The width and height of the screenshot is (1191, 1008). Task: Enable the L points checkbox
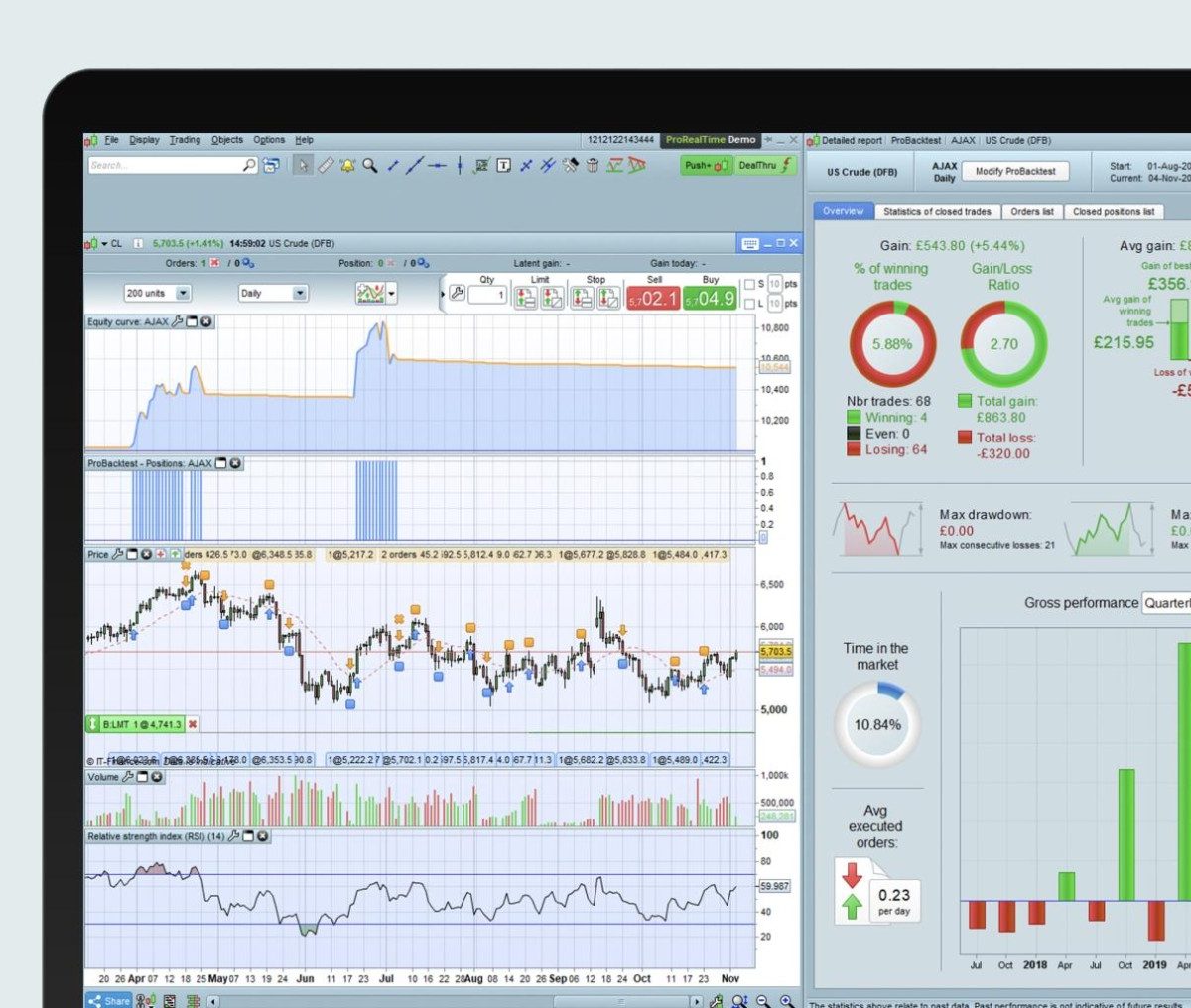(750, 304)
